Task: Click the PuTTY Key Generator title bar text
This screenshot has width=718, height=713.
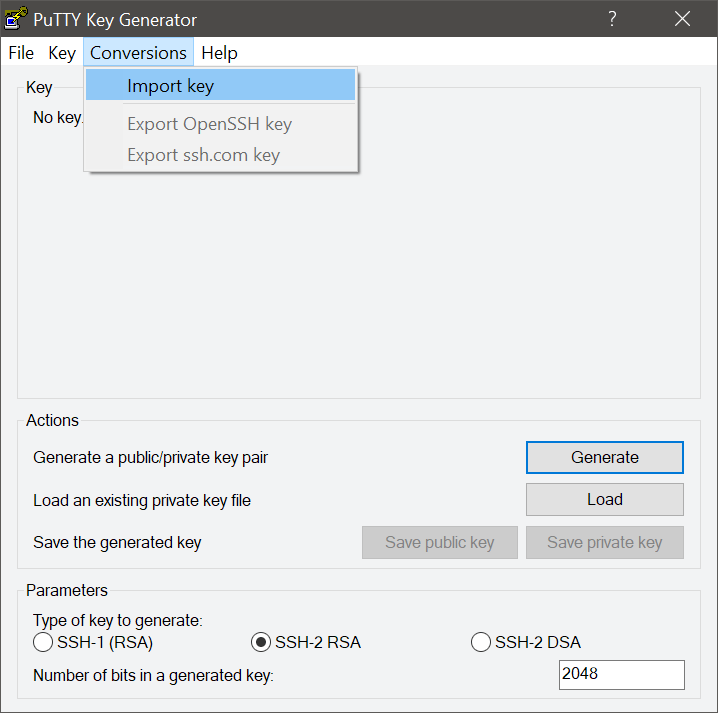Action: coord(115,20)
